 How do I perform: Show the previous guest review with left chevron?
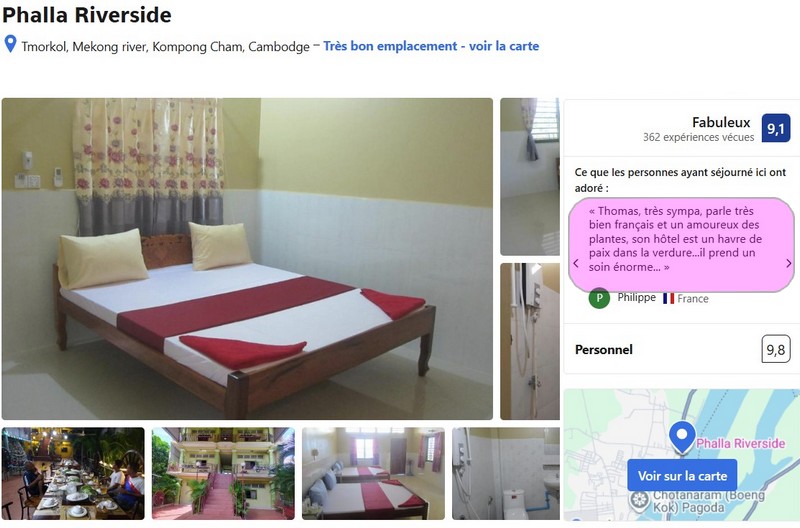(x=576, y=263)
